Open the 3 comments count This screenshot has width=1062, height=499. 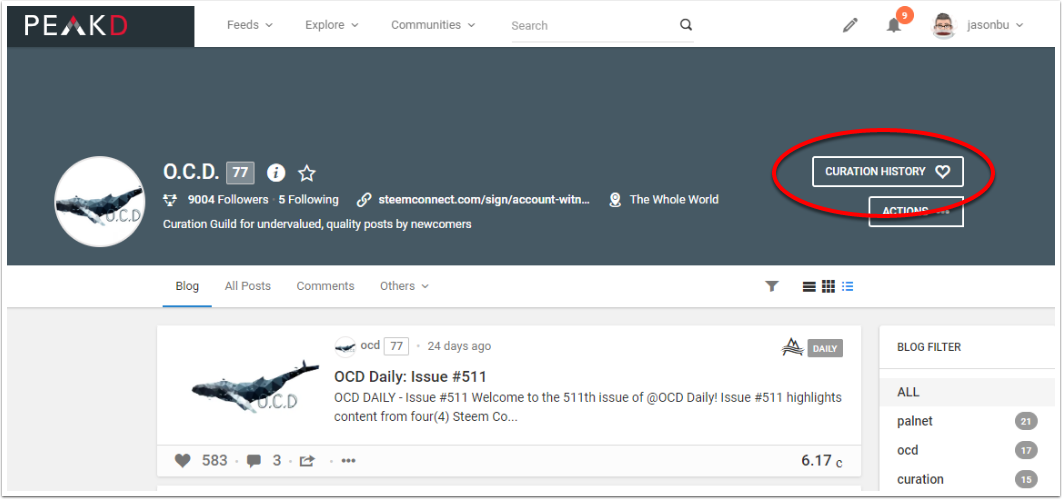pyautogui.click(x=276, y=461)
